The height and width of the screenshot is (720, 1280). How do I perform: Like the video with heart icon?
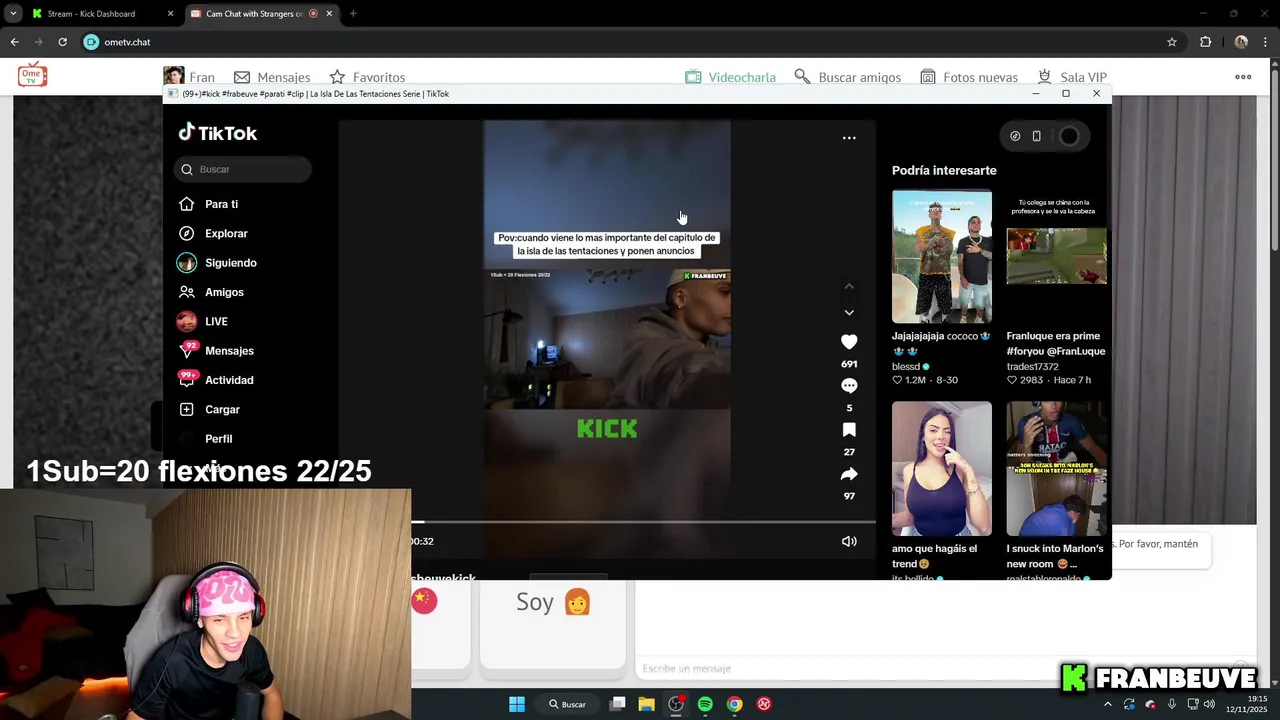point(849,342)
